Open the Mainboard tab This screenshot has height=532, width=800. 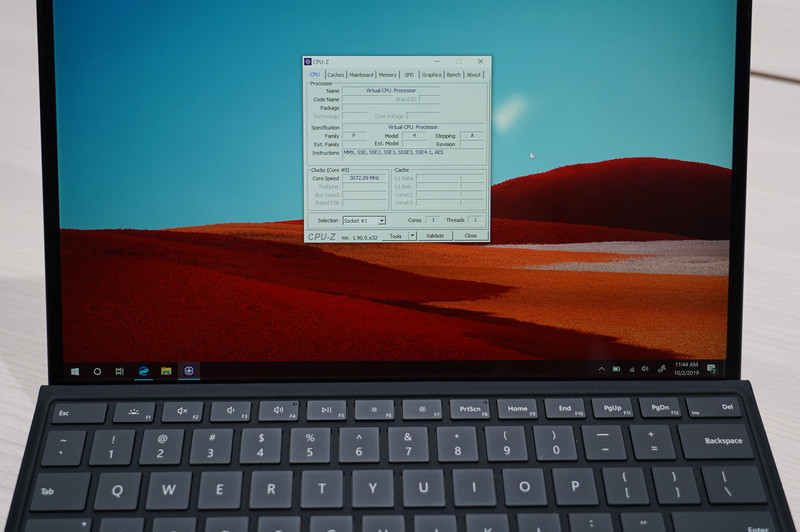(x=361, y=75)
